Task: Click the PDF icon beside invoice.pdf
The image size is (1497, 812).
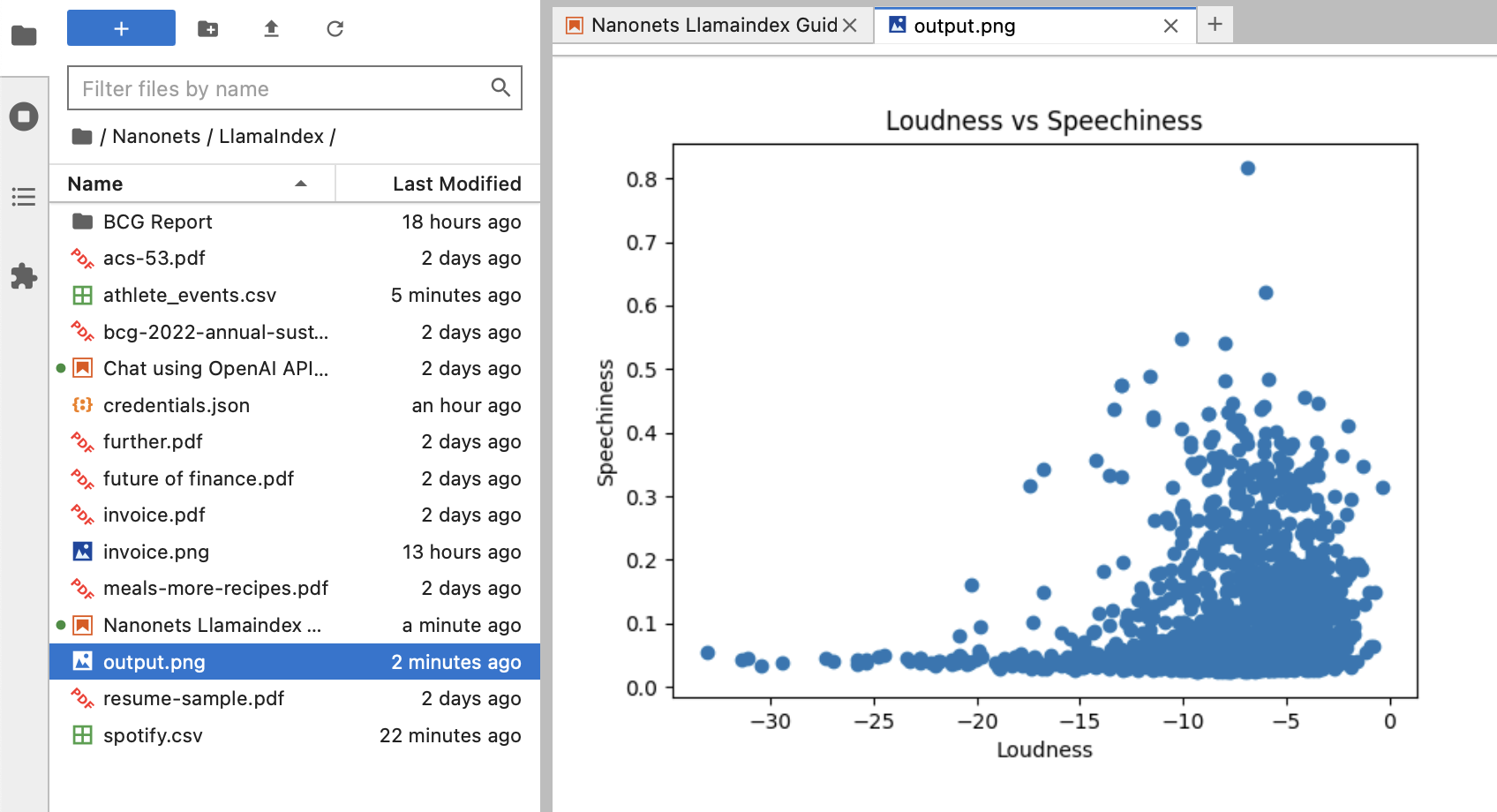Action: click(x=82, y=515)
